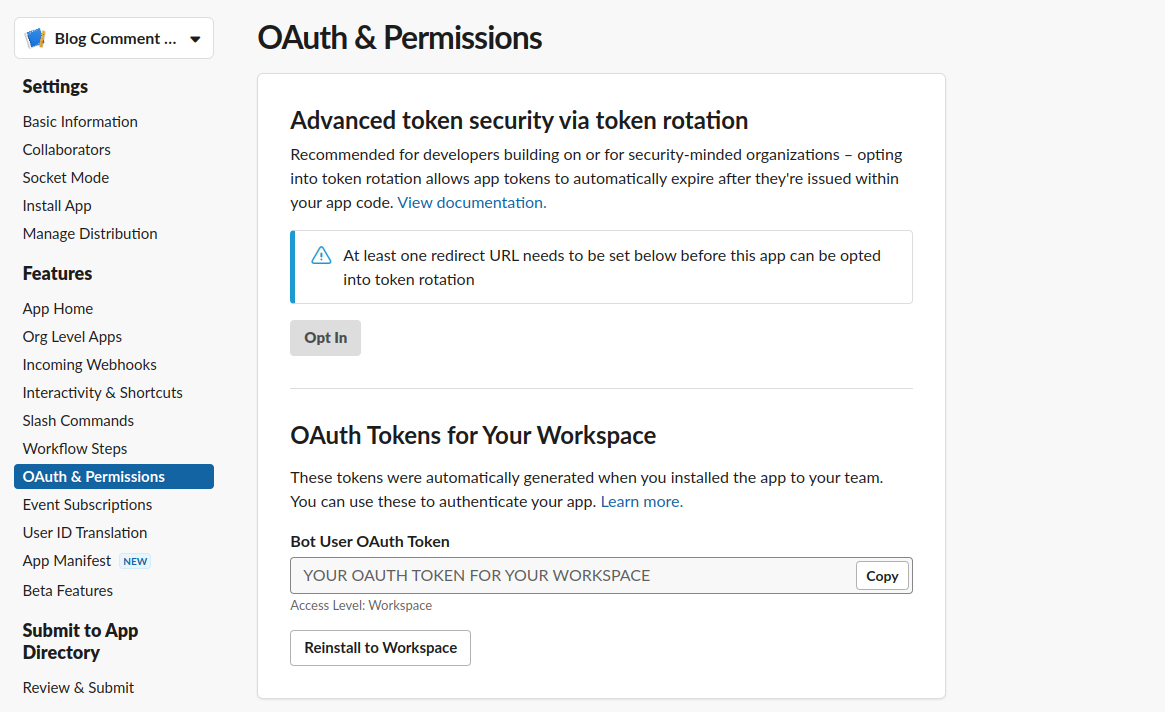1165x712 pixels.
Task: Click the Blog Comment app icon
Action: click(x=36, y=39)
